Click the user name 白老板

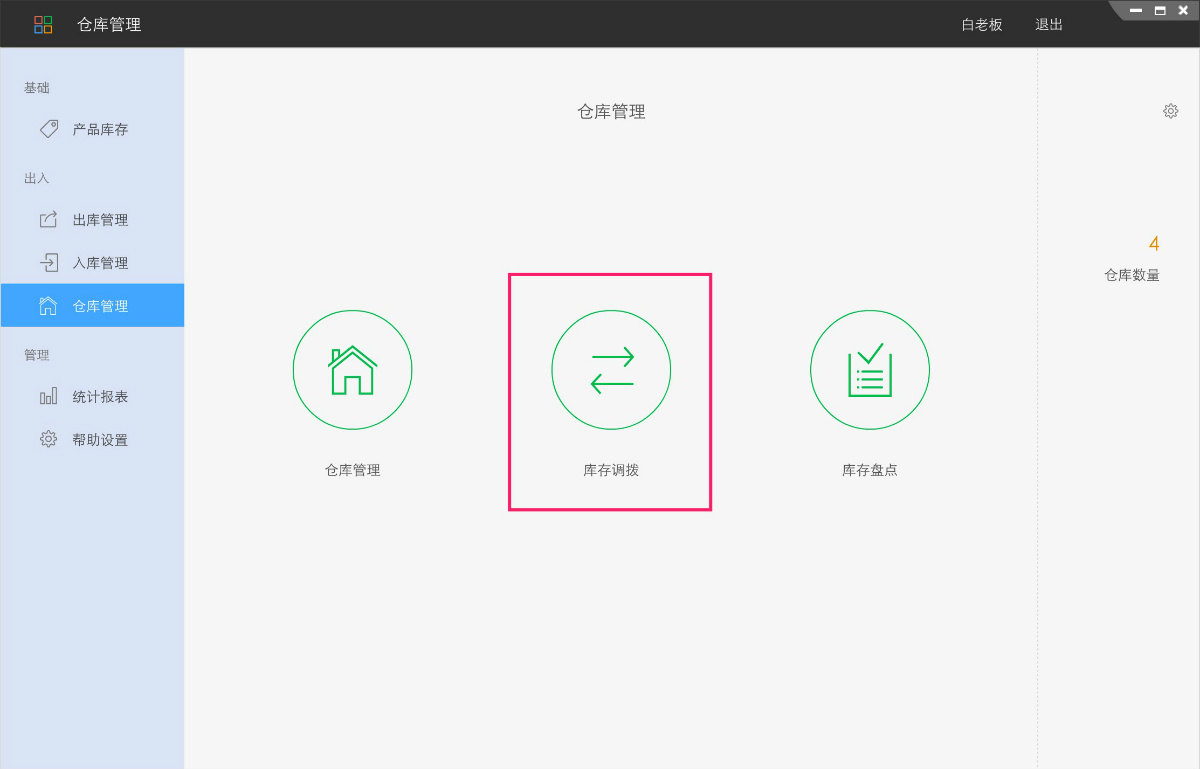click(982, 25)
